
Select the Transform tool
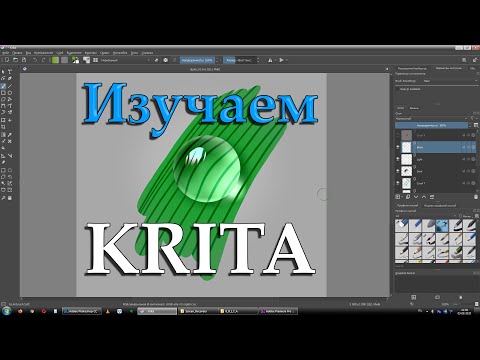[x=3, y=120]
